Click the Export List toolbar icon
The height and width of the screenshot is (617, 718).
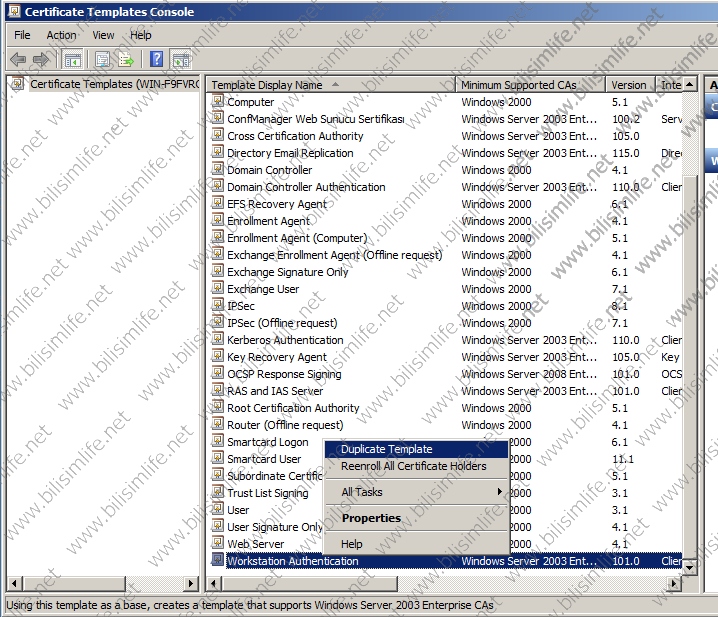pos(126,59)
